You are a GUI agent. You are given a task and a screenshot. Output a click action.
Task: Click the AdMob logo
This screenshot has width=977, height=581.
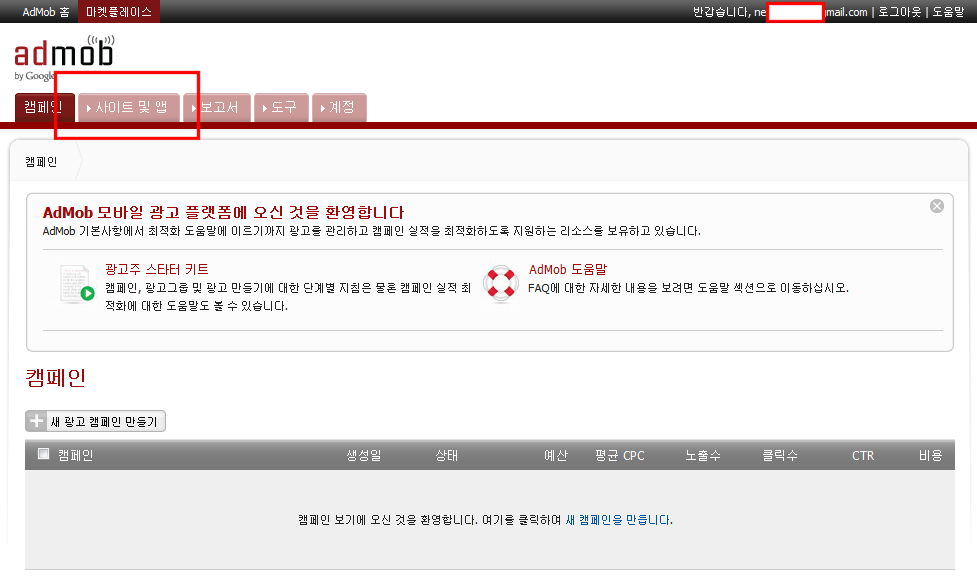pos(64,59)
